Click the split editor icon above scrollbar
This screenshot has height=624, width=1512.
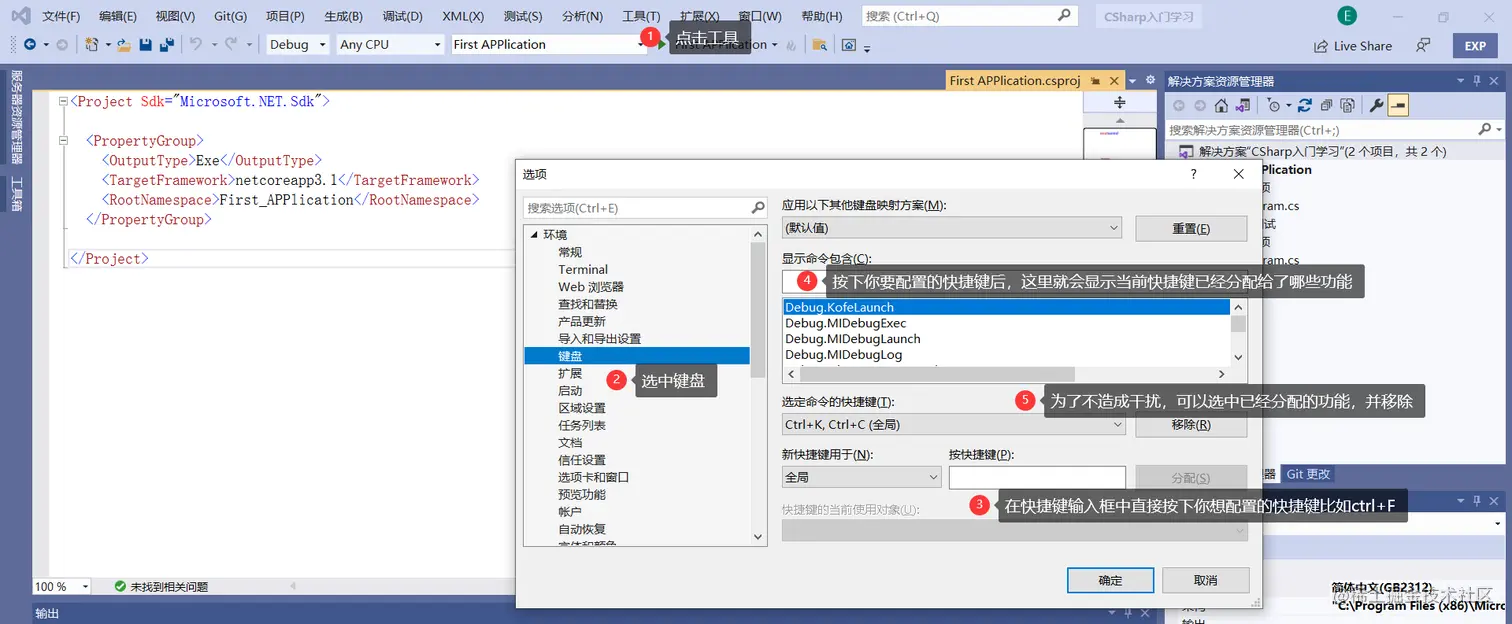tap(1119, 103)
